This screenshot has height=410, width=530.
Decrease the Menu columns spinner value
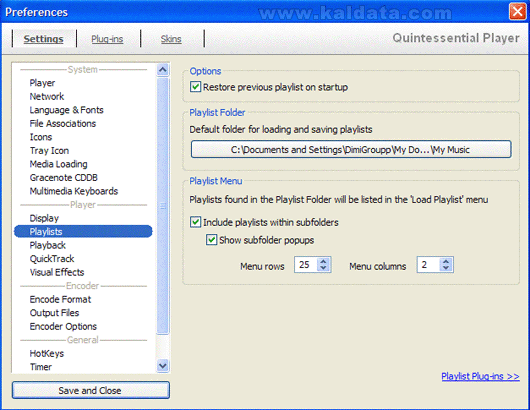tap(446, 268)
